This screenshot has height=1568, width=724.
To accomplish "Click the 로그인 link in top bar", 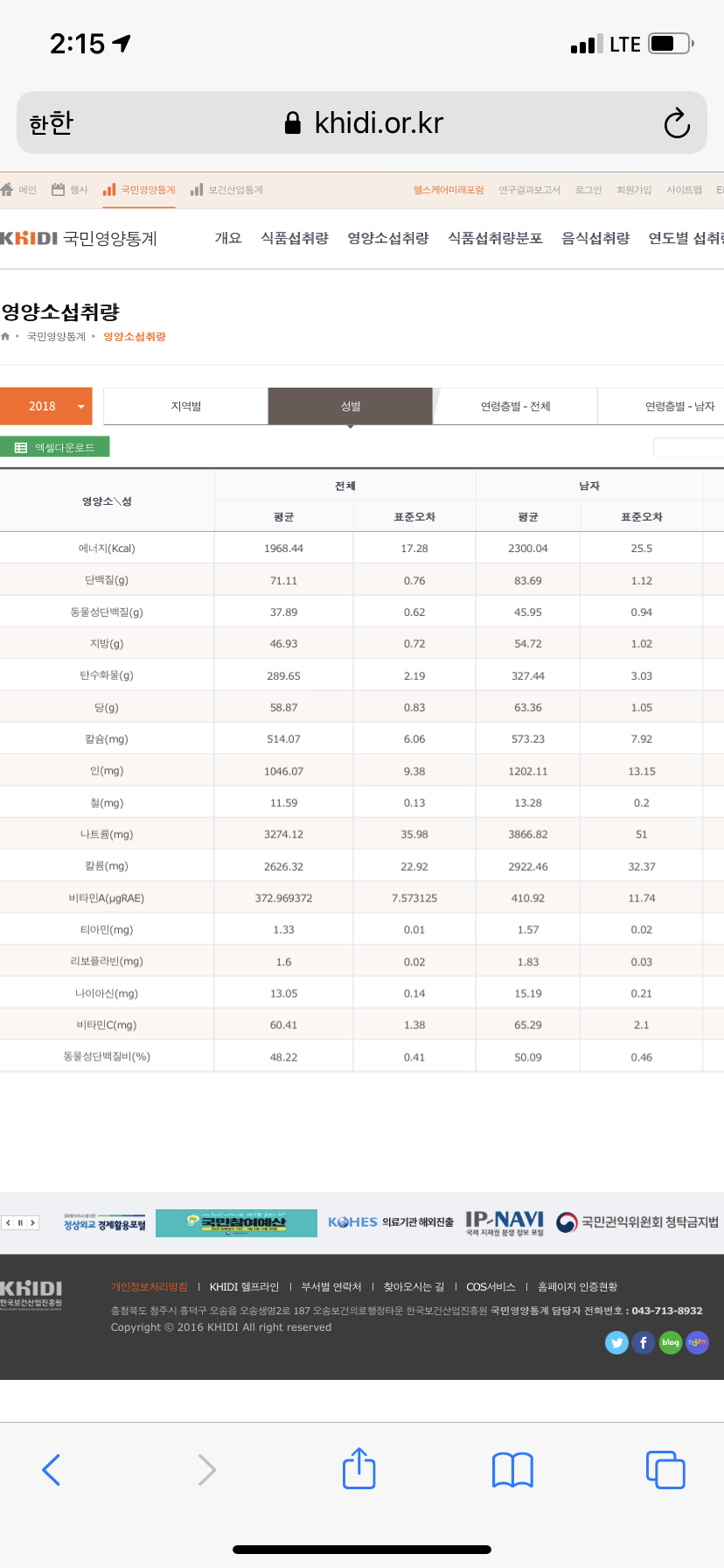I will [588, 190].
